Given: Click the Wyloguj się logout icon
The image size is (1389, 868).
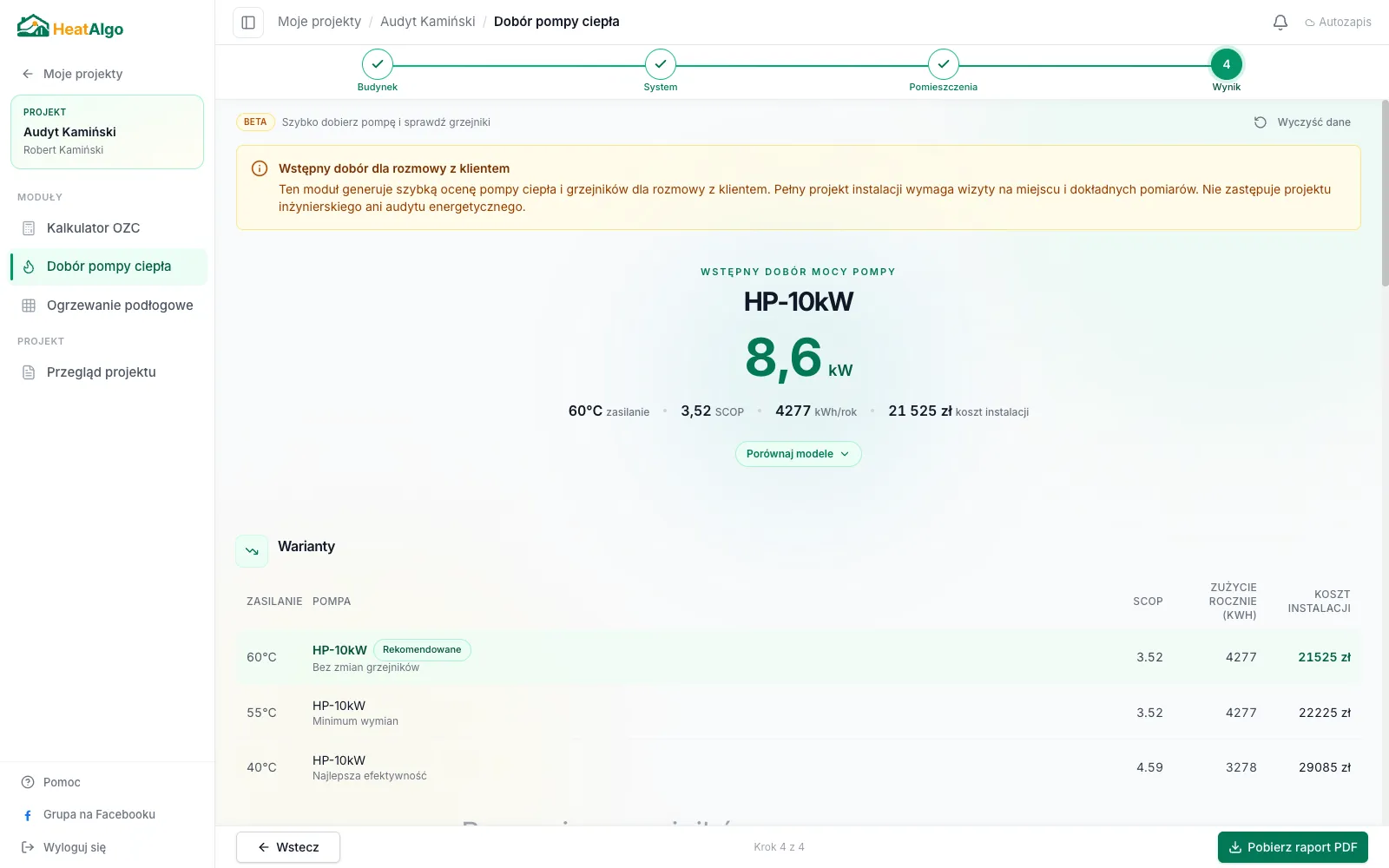Looking at the screenshot, I should tap(28, 847).
